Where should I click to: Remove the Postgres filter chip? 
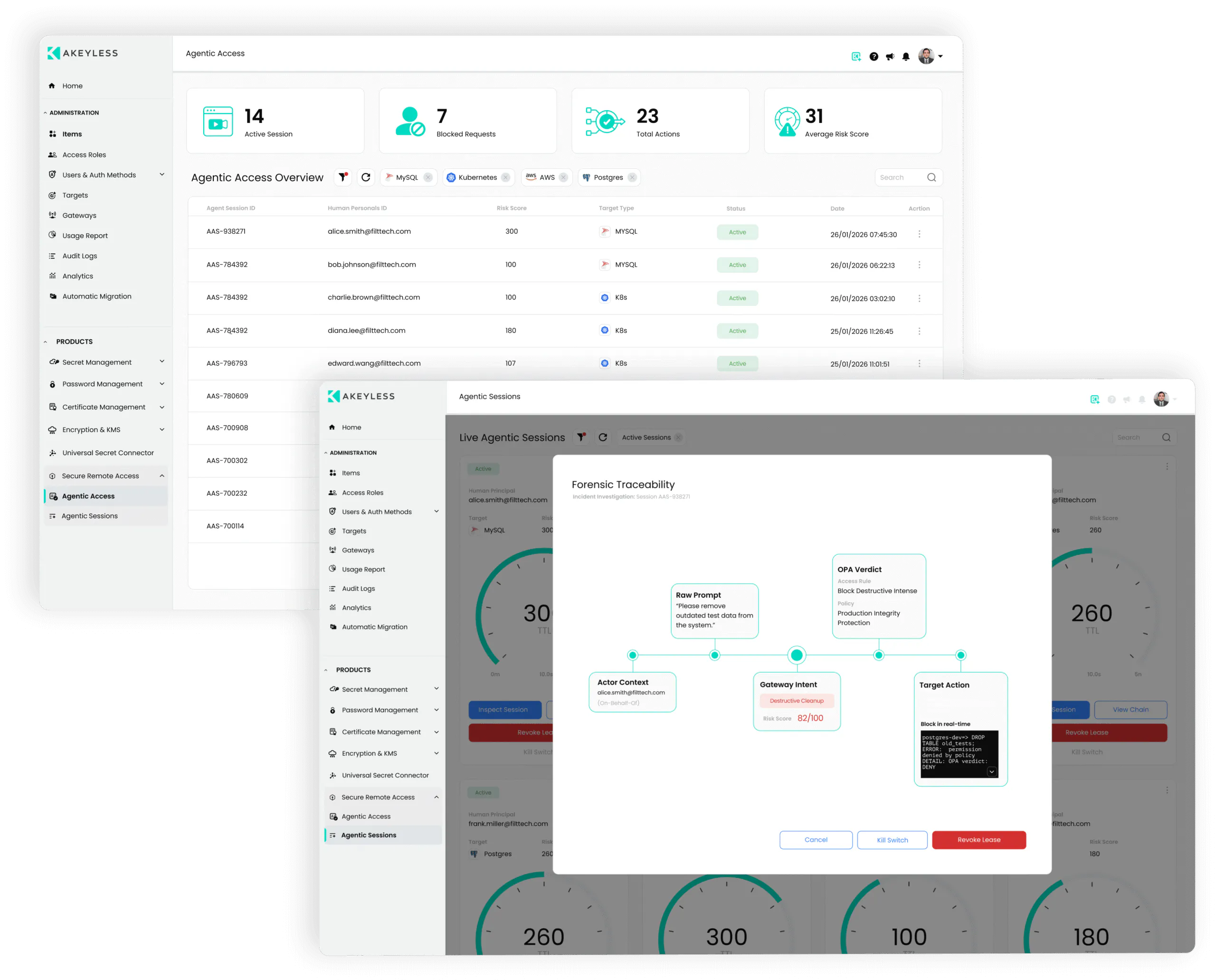[632, 177]
